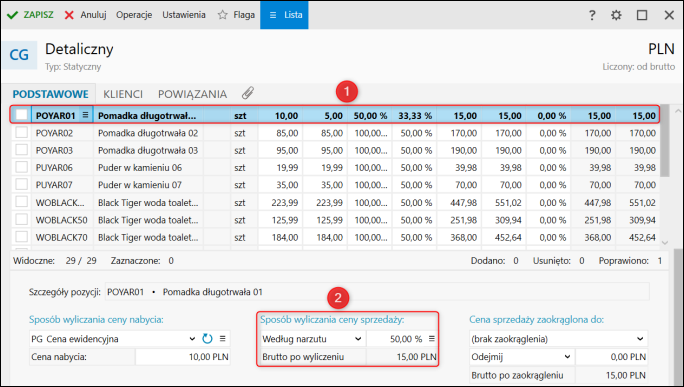Click the table vertical scrollbar thumb
The height and width of the screenshot is (387, 684).
coord(665,140)
